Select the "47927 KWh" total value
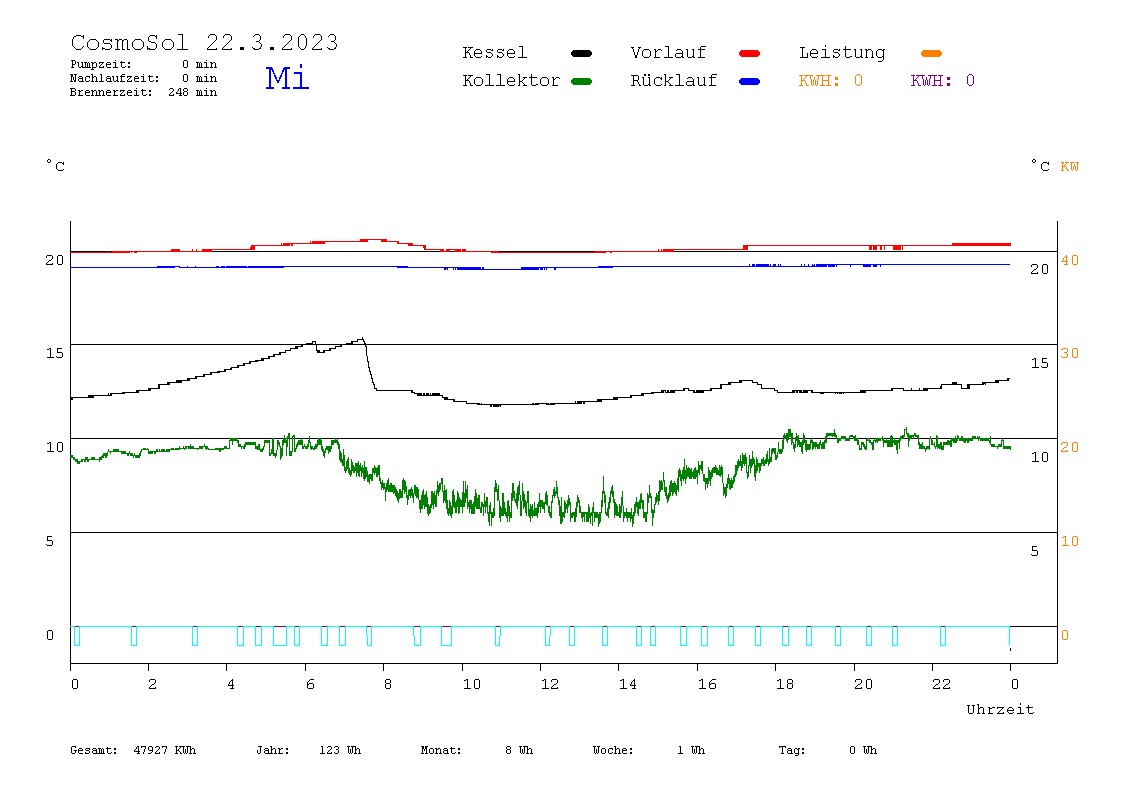Screen dimensions: 1148x812 point(165,750)
